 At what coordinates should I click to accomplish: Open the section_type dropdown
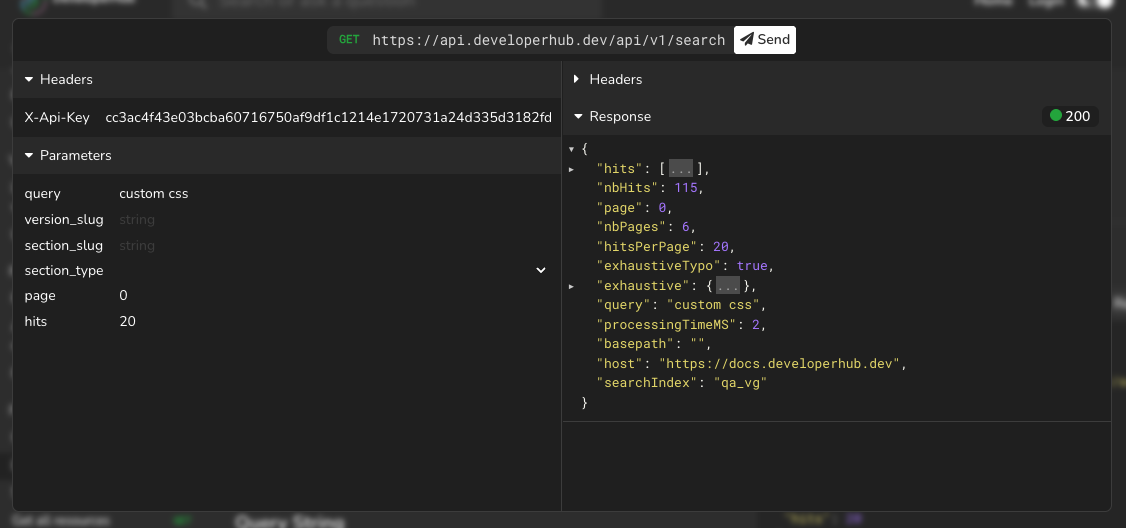coord(330,270)
